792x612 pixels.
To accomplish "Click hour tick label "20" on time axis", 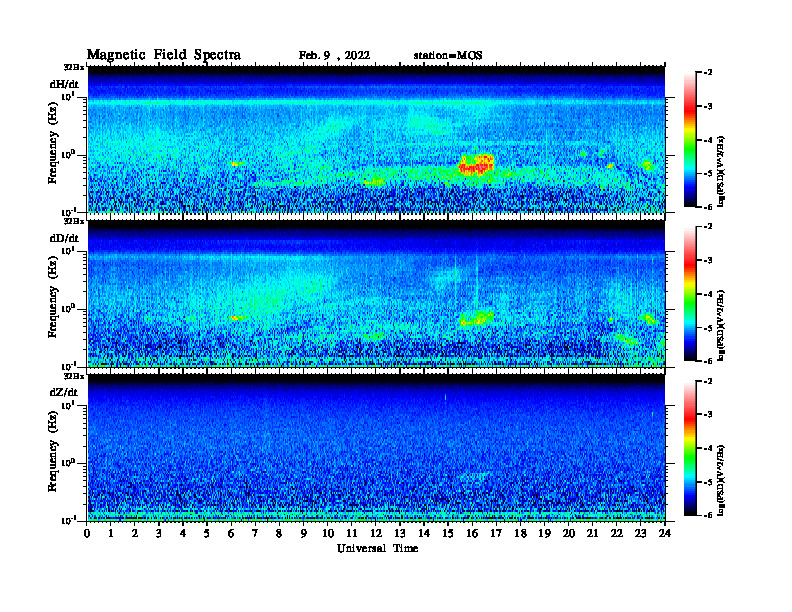I will 569,534.
